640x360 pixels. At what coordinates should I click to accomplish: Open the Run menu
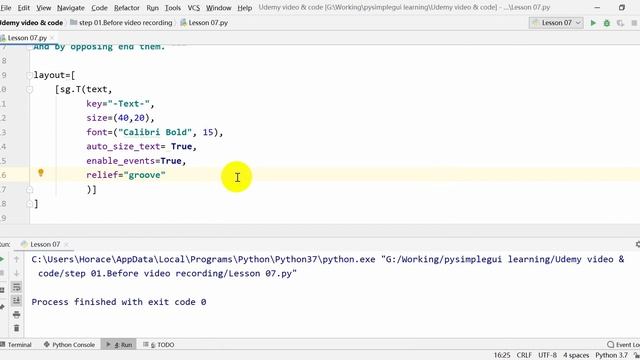[x=152, y=8]
